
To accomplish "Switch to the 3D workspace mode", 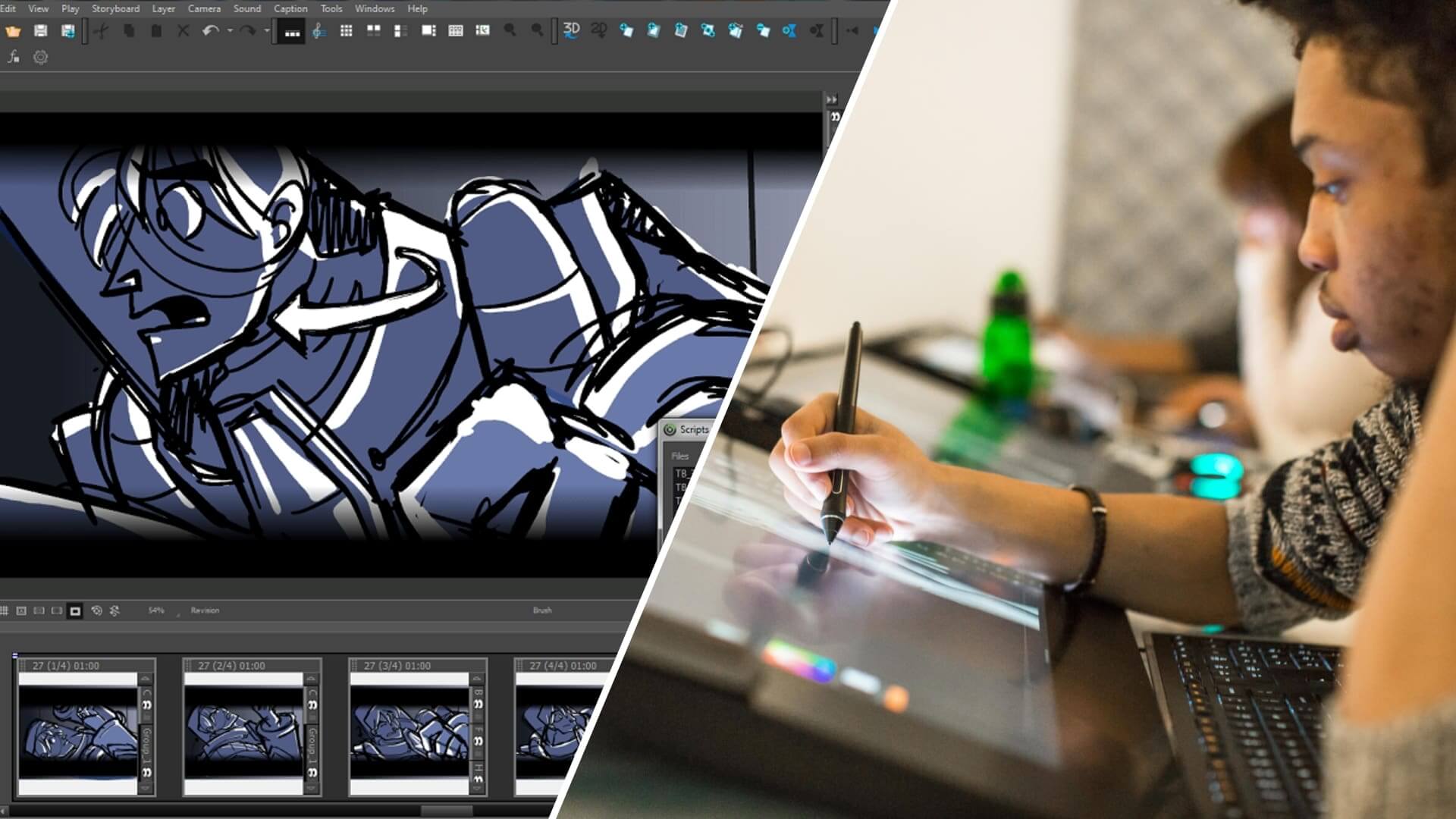I will click(571, 30).
